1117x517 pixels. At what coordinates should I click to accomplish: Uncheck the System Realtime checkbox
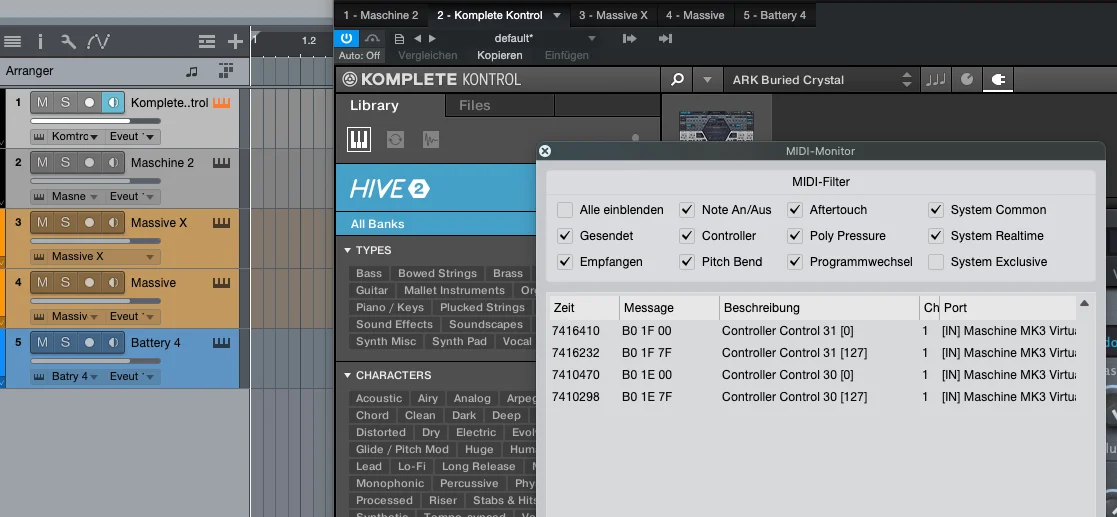click(936, 236)
